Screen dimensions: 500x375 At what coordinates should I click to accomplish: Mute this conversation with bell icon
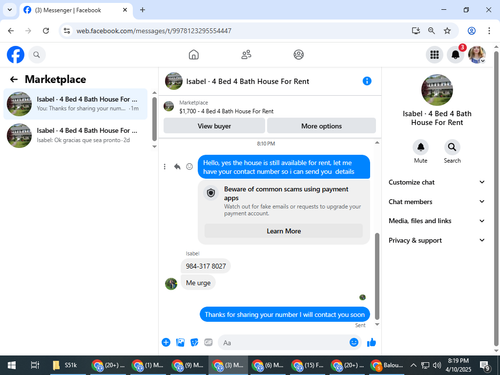tap(421, 147)
